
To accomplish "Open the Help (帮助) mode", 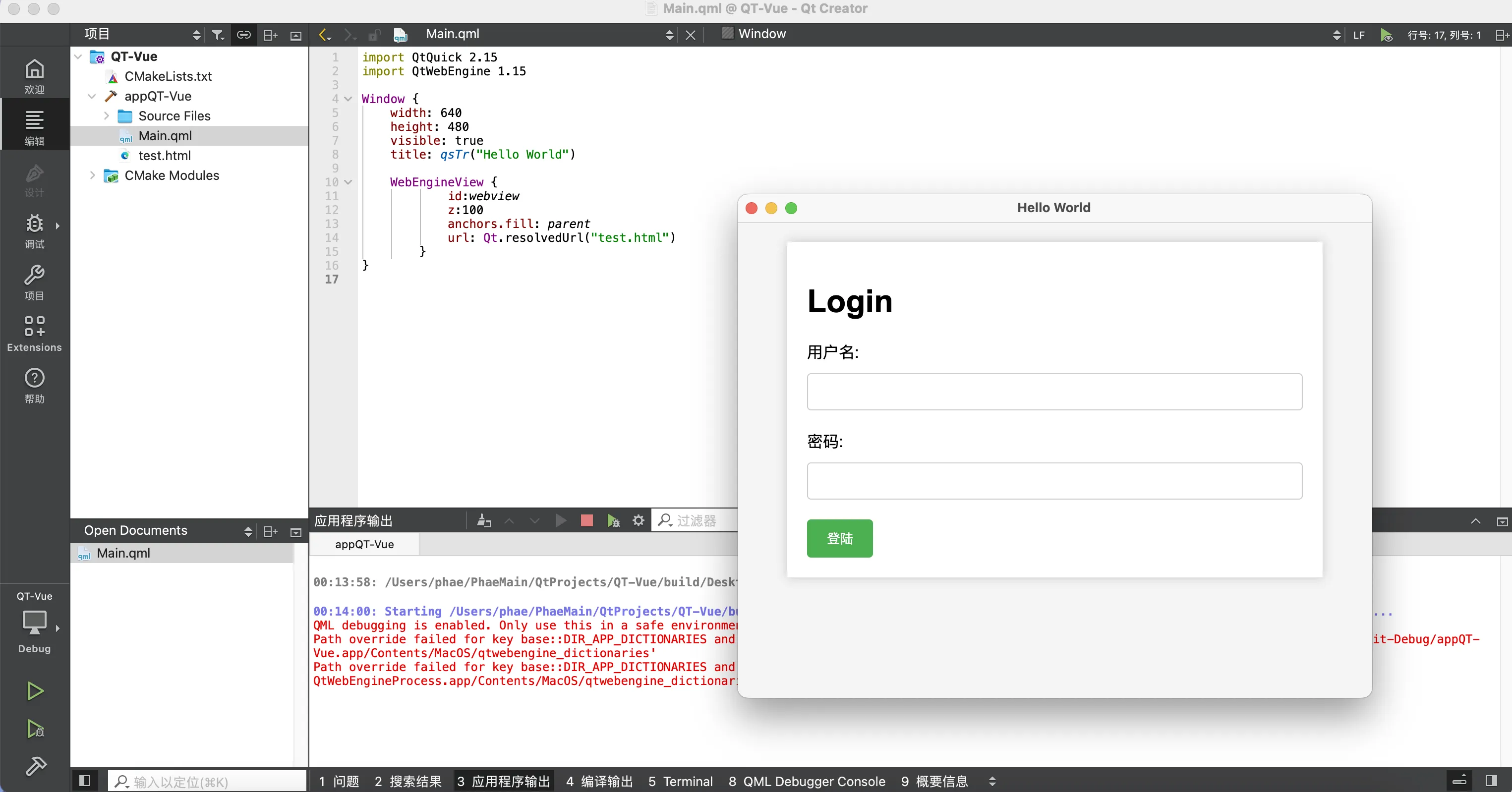I will pyautogui.click(x=34, y=386).
